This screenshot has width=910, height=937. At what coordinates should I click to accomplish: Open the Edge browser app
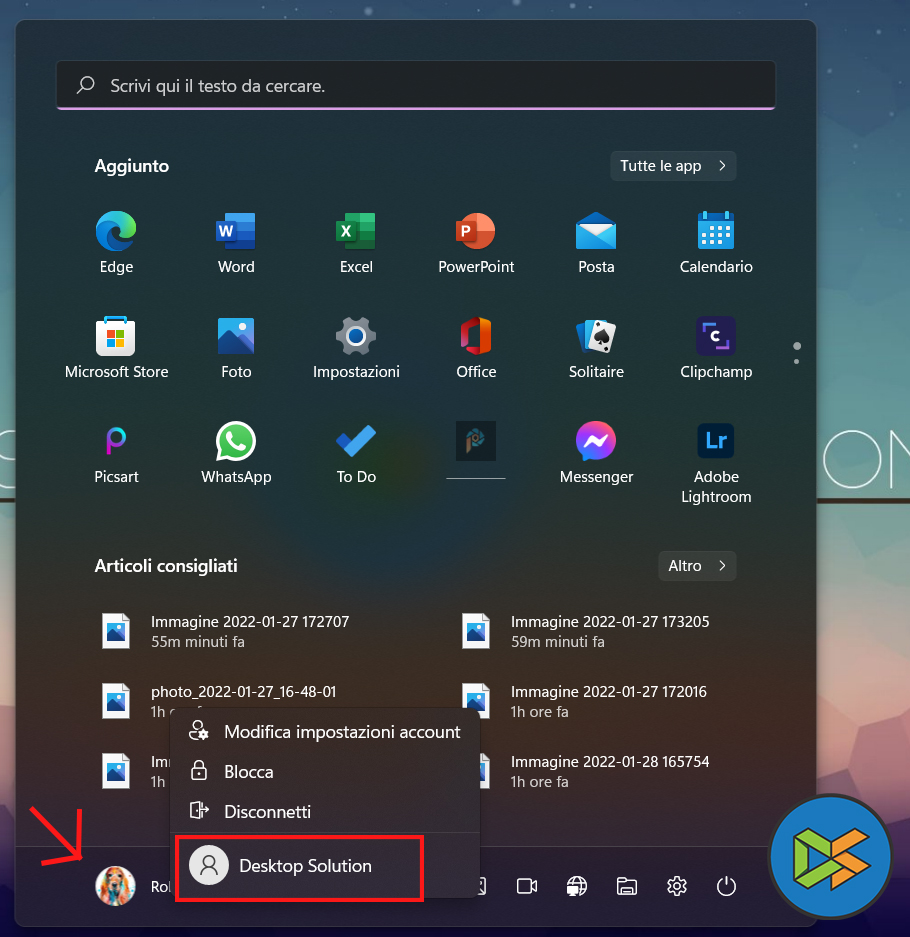[116, 242]
